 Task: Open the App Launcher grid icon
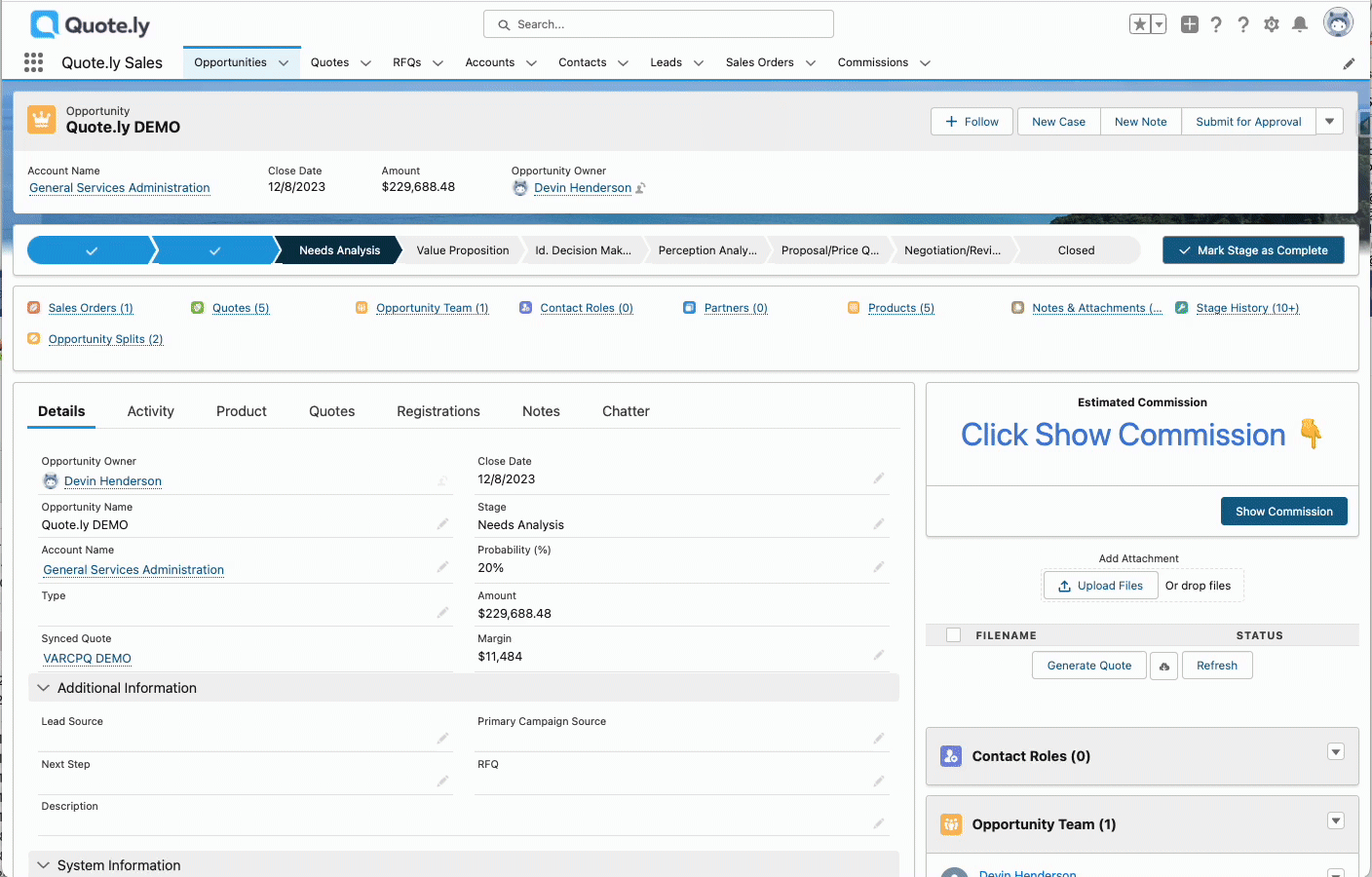coord(33,62)
